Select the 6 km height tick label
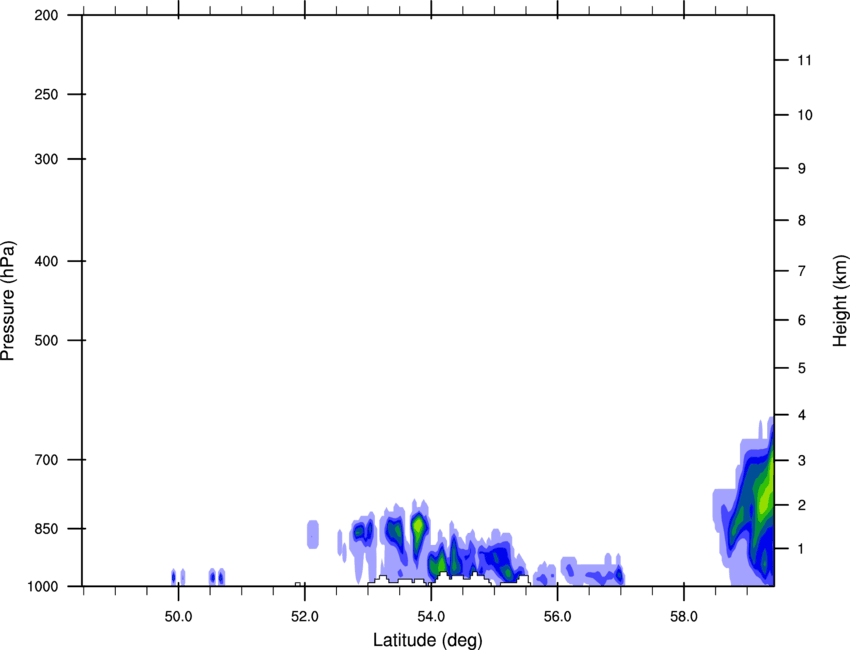The image size is (850, 650). (800, 321)
